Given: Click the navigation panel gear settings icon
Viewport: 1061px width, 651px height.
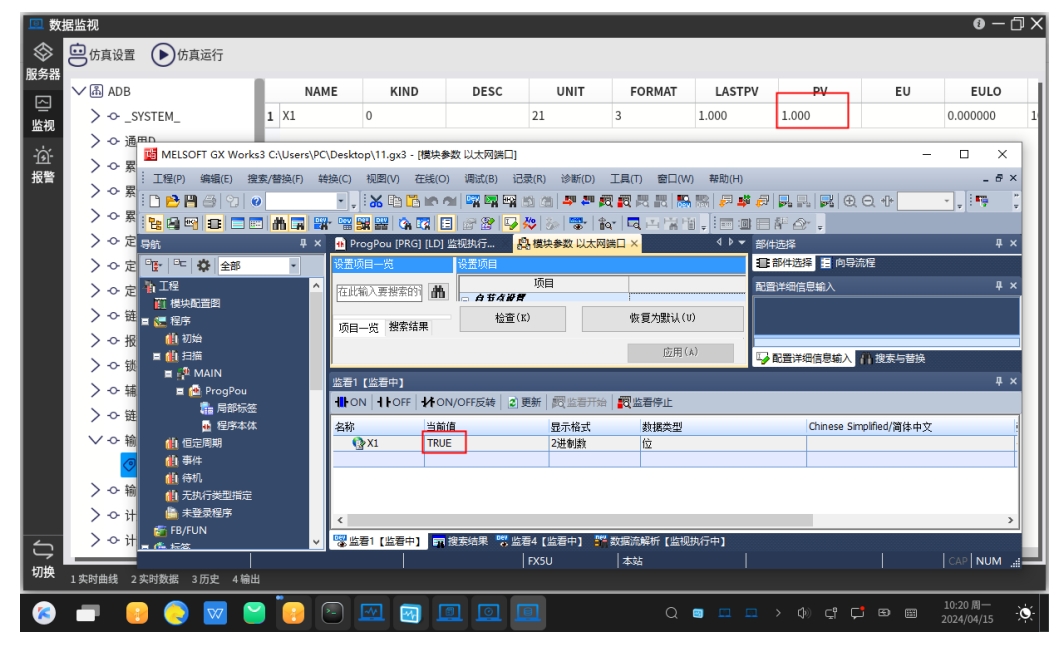Looking at the screenshot, I should click(x=203, y=266).
